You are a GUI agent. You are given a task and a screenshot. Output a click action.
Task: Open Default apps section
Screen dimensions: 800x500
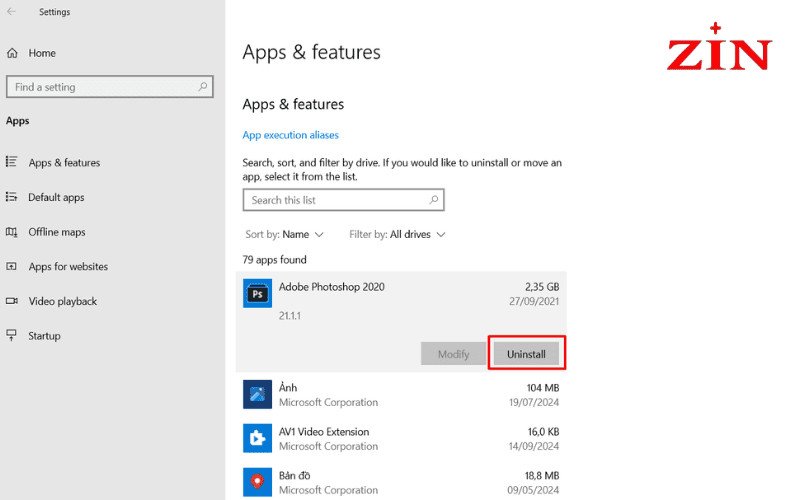click(x=56, y=197)
